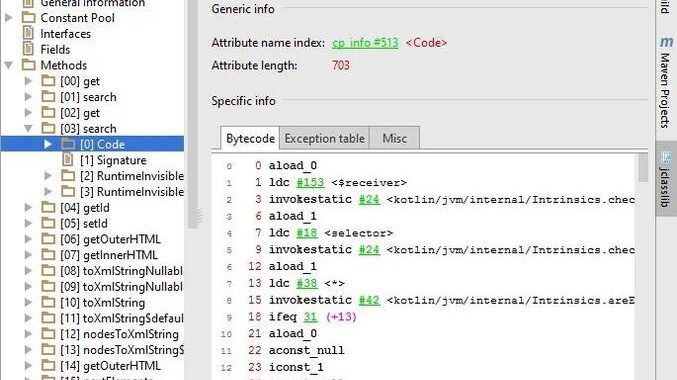Follow #24 link at bytecode offset 9
This screenshot has width=677, height=380.
click(x=369, y=250)
